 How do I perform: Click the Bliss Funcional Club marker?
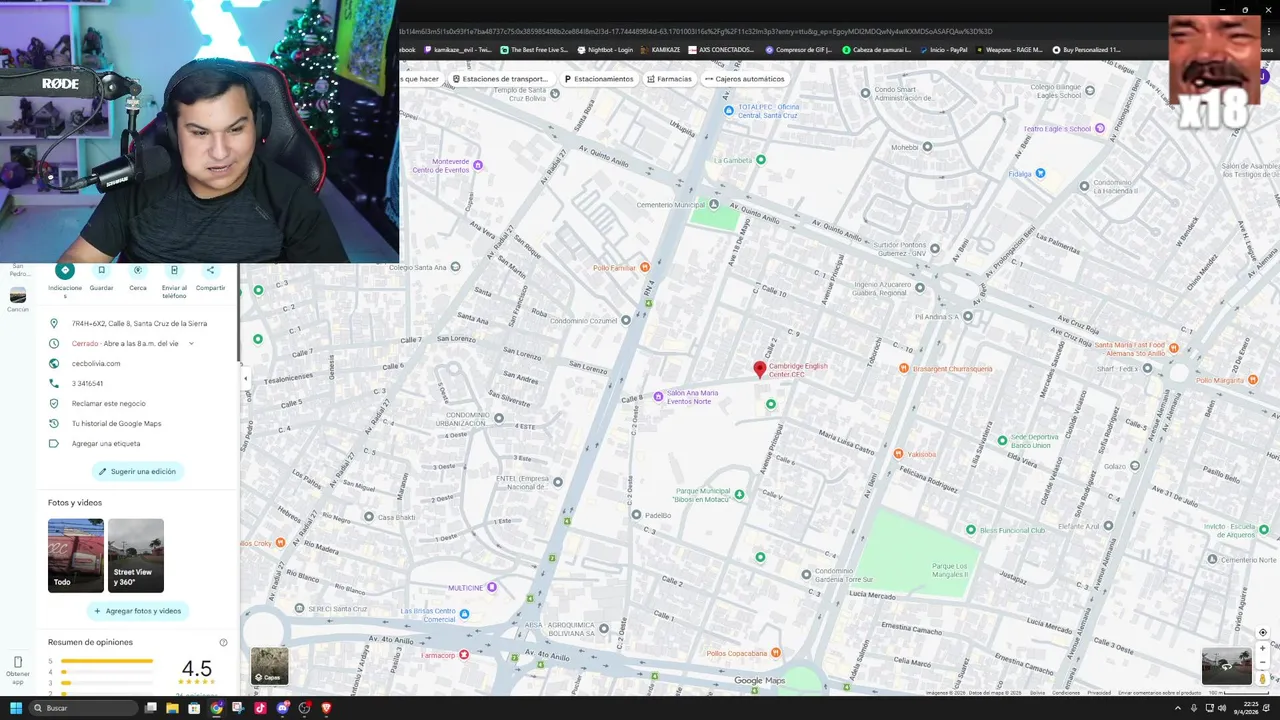click(970, 529)
